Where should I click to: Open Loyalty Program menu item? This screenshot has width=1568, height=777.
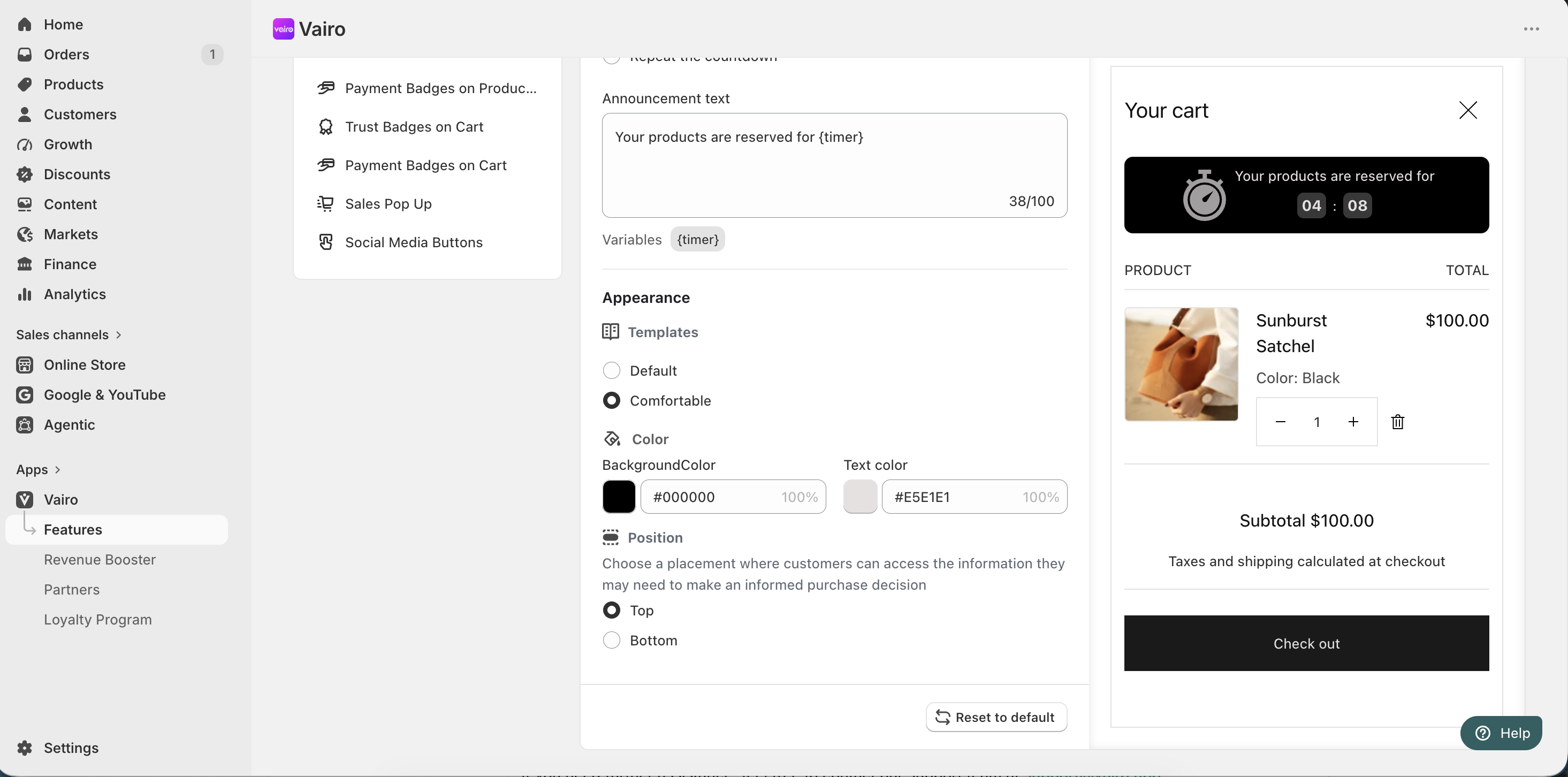(x=97, y=620)
